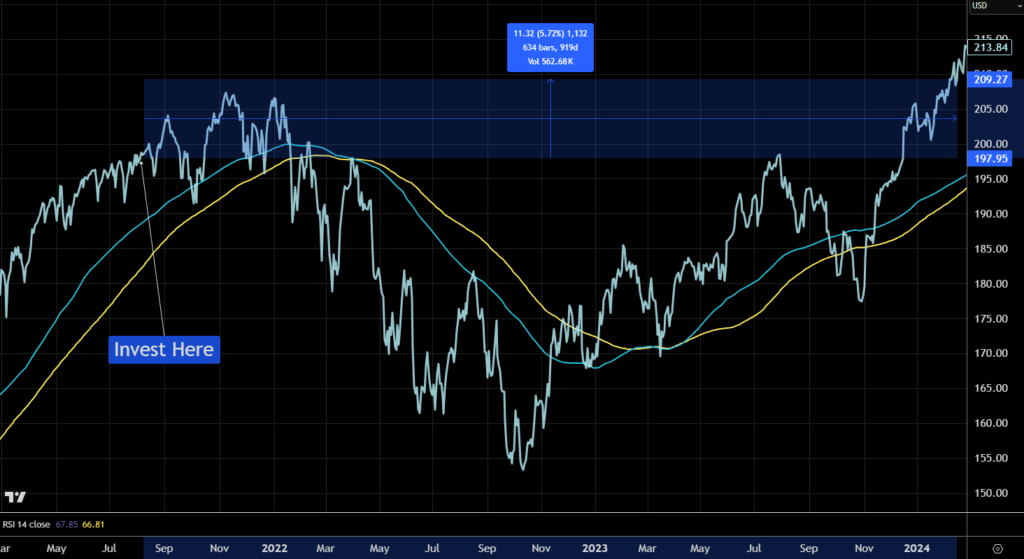Select the 209.27 upper price marker
1024x559 pixels.
[x=989, y=79]
